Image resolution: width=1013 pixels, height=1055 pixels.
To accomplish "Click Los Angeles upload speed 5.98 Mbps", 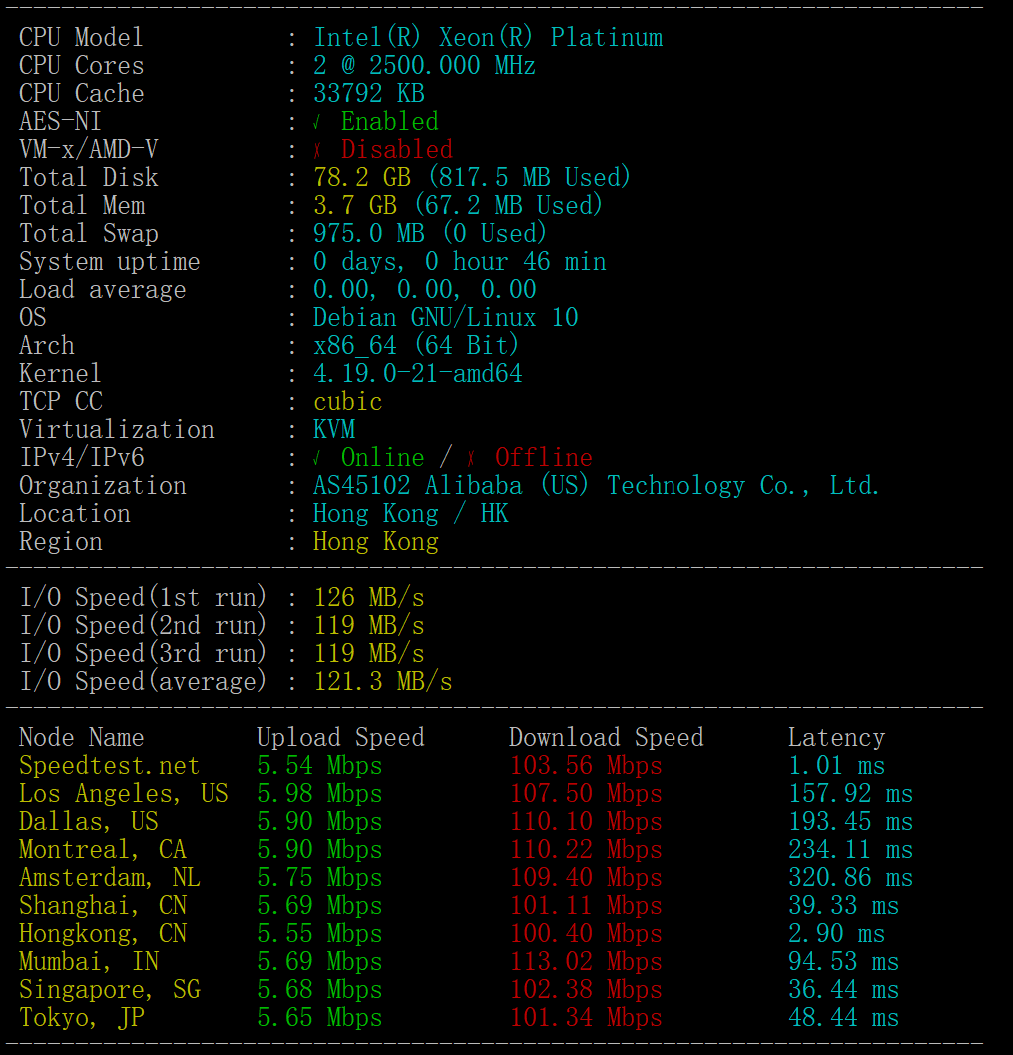I will tap(319, 794).
